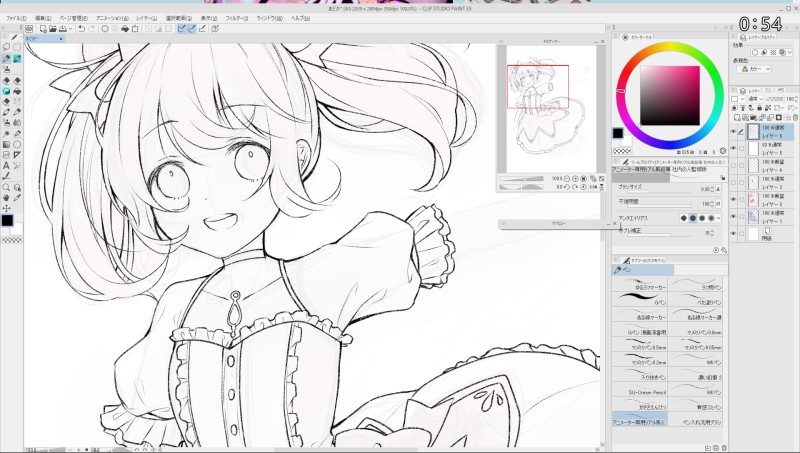Click the New raster layer icon in Layer panel
Viewport: 800px width, 453px height.
click(737, 118)
